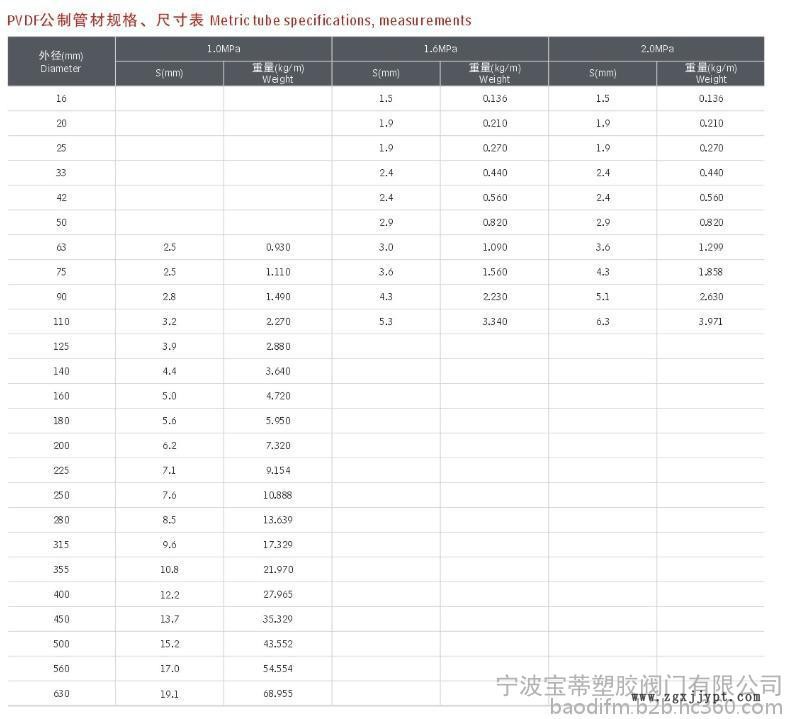Click the 宁波宝蒂塑胶阀门有限公司 company name
This screenshot has height=719, width=788.
click(640, 682)
